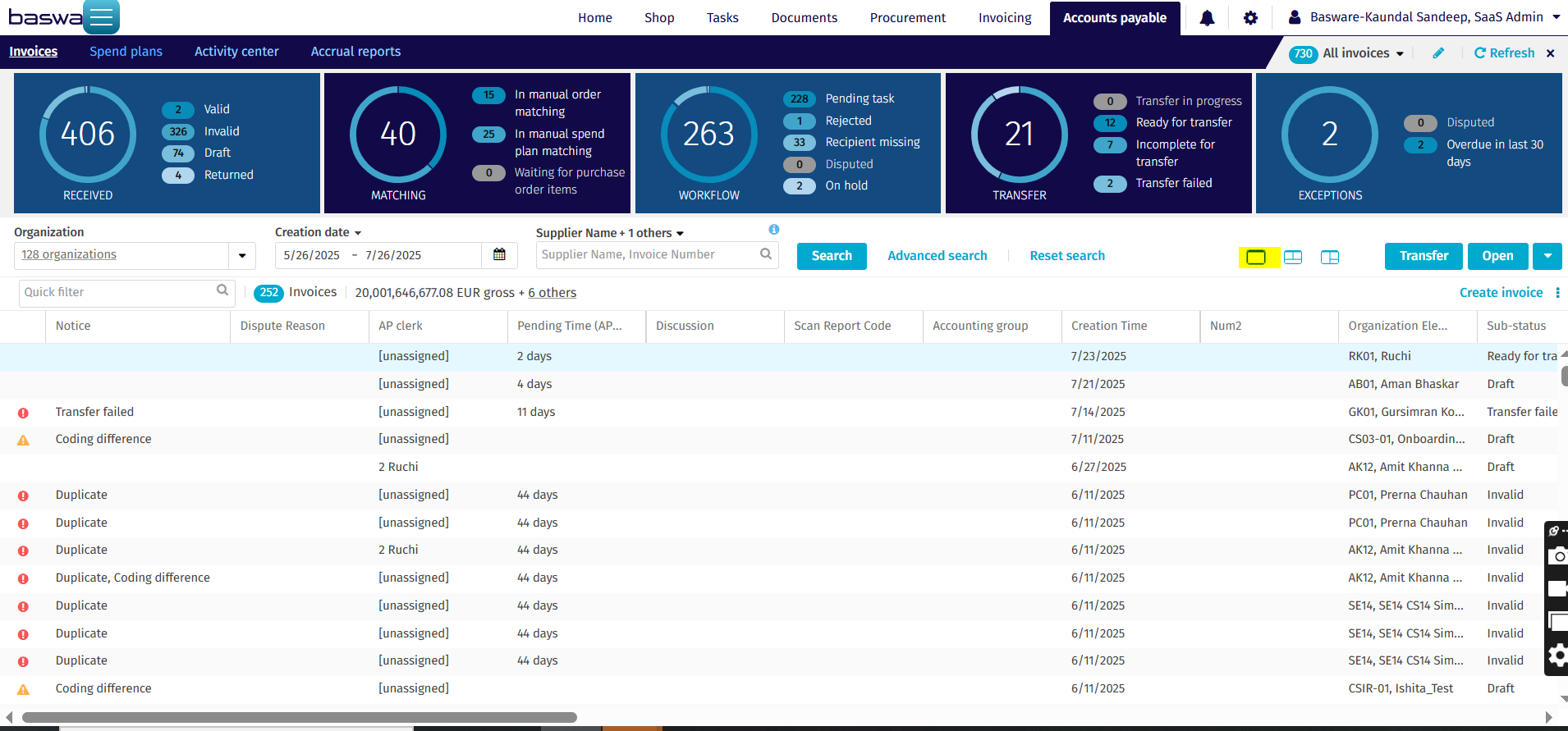
Task: Select the vertical split view layout
Action: pos(1330,258)
